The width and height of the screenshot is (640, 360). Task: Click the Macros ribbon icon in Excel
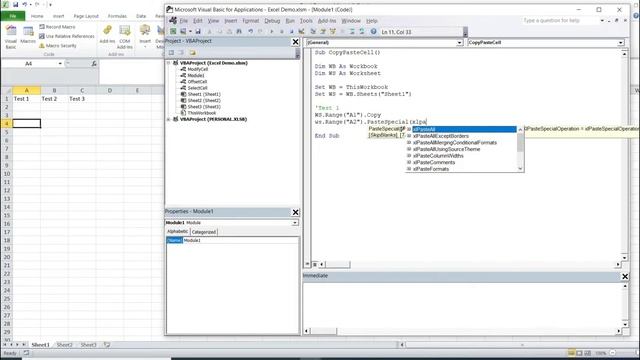click(28, 35)
